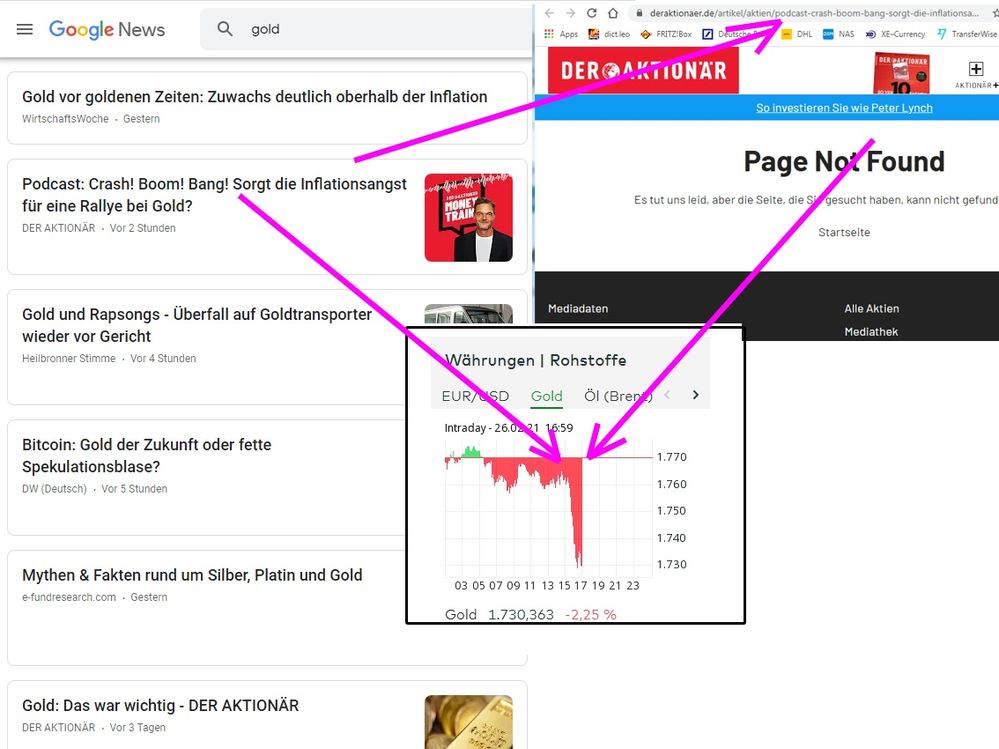This screenshot has width=999, height=749.
Task: Click the 'Intraday - 26.02.21 16:59' label
Action: click(x=508, y=428)
